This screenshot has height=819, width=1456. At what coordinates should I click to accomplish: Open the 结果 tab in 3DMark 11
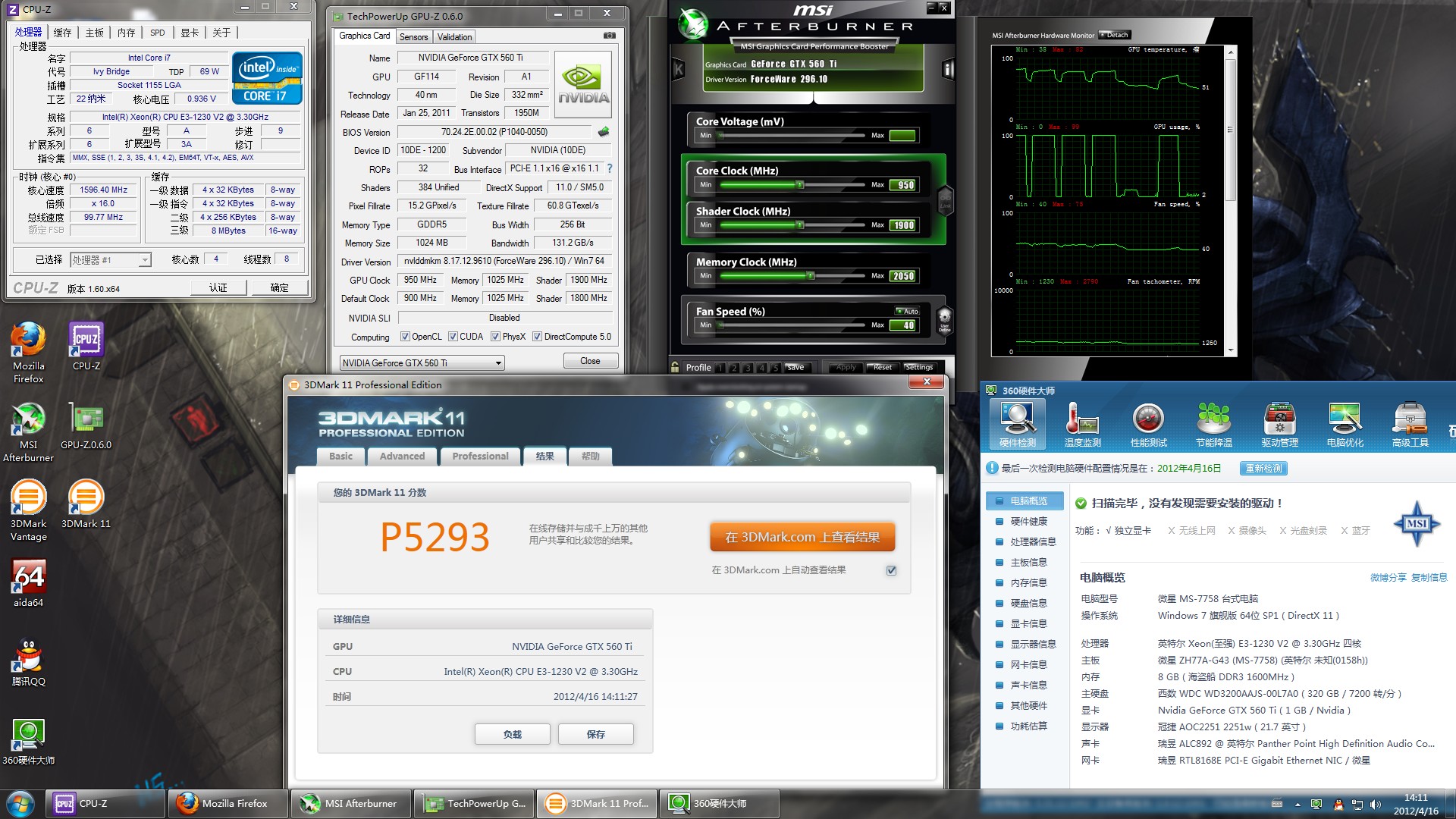click(x=544, y=456)
